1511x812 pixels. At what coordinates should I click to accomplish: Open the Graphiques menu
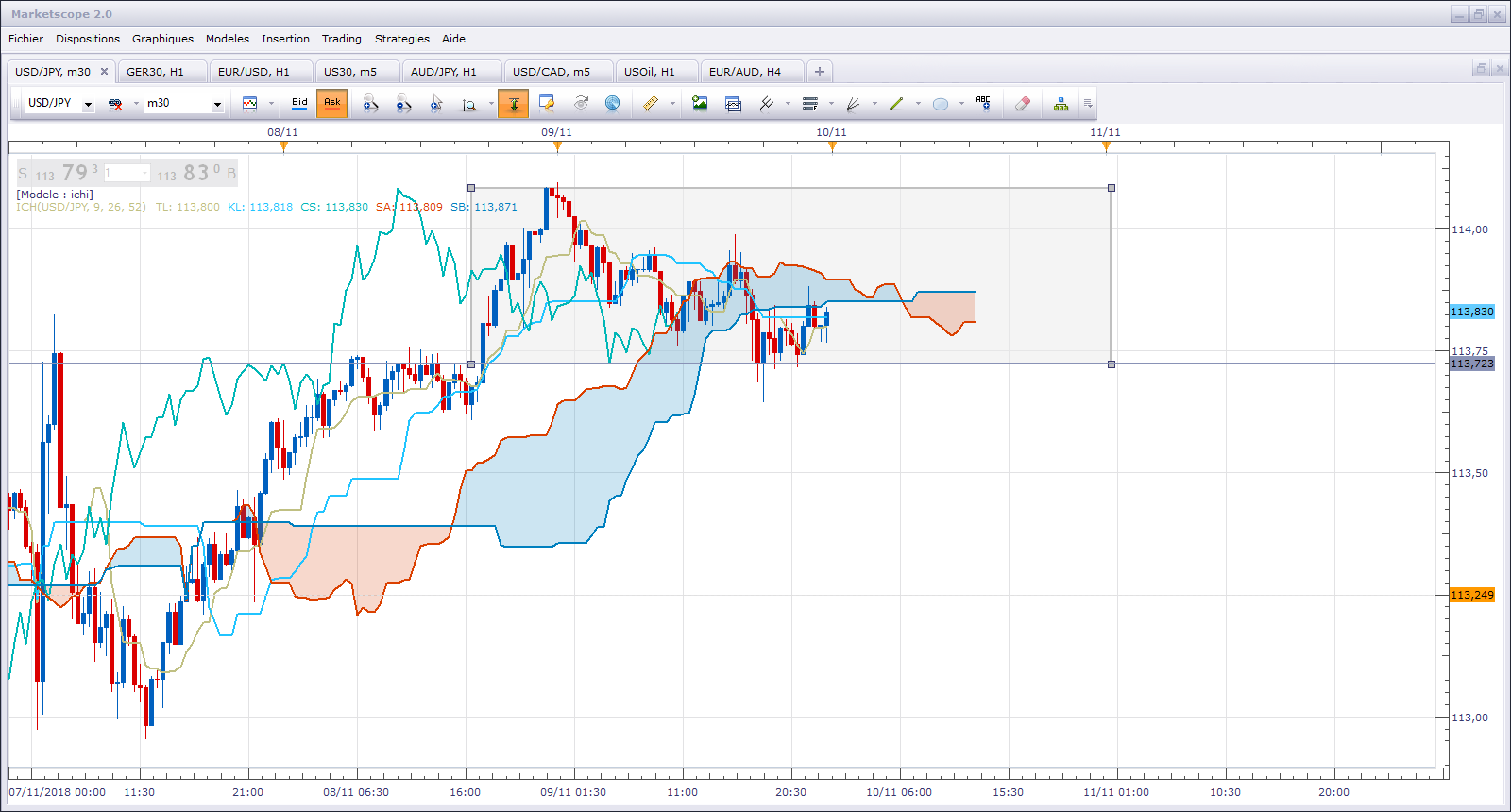click(162, 39)
